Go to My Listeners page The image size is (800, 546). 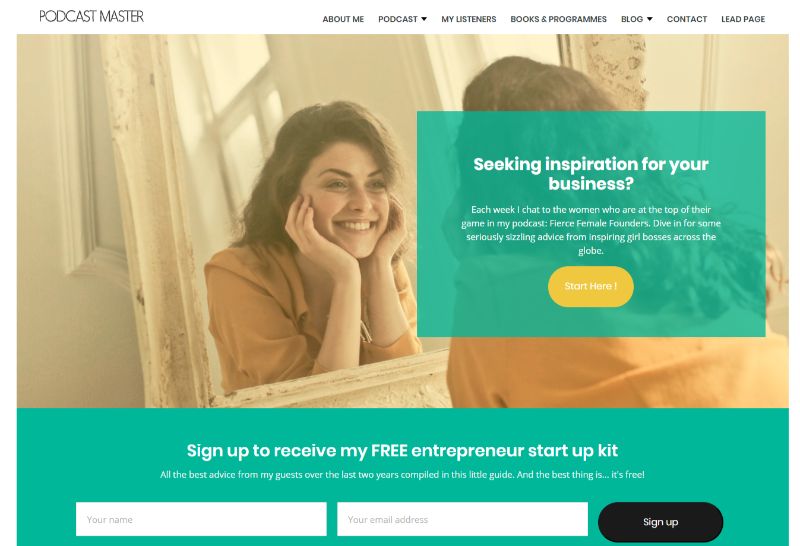tap(468, 19)
